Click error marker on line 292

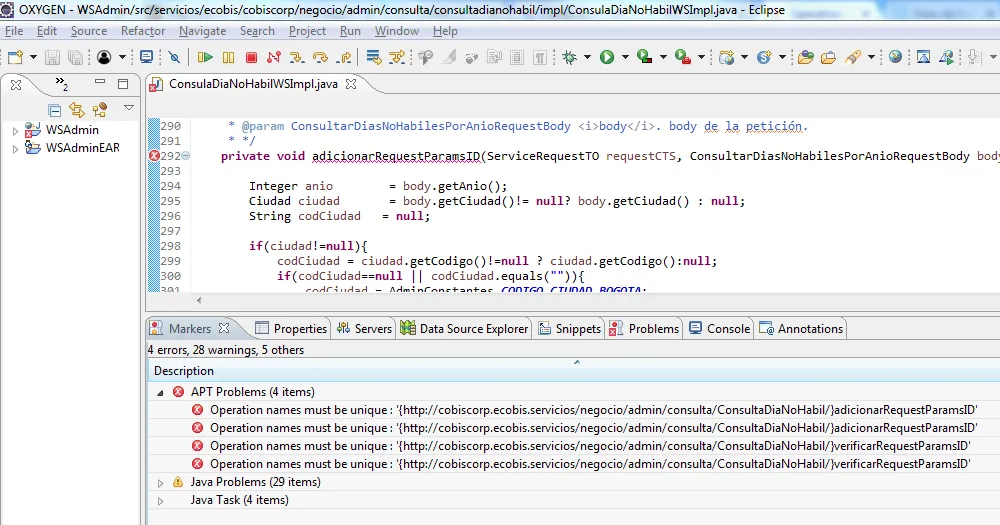pyautogui.click(x=154, y=156)
